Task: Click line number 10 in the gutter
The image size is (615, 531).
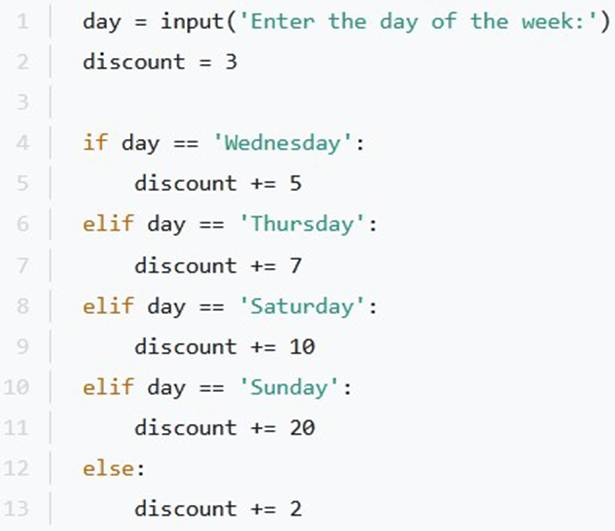Action: 16,387
